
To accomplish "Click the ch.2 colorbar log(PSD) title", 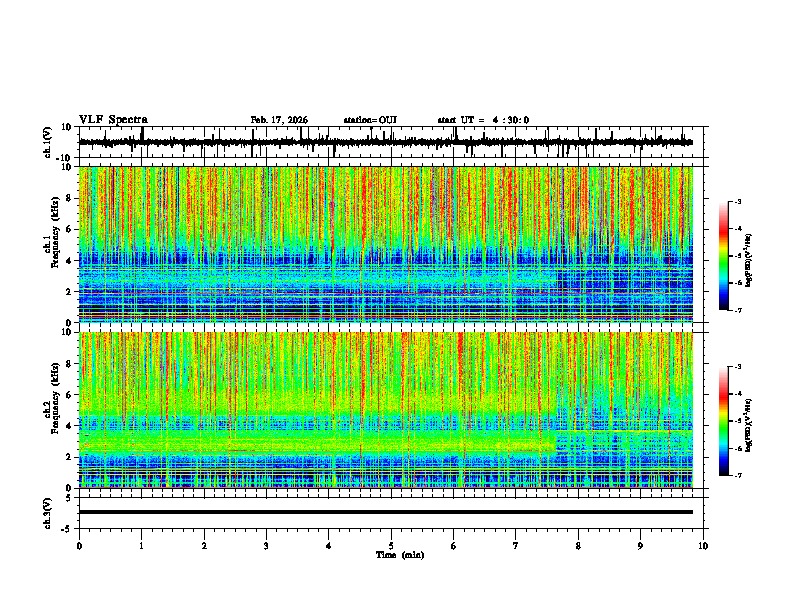I will coord(749,425).
